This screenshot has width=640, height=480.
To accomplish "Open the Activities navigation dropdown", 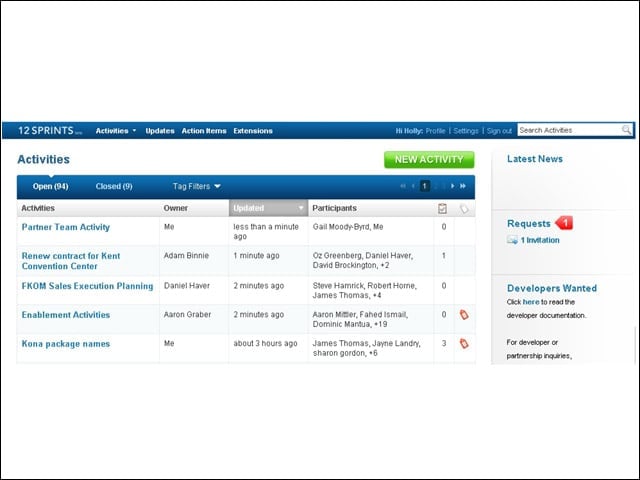I will pyautogui.click(x=116, y=131).
